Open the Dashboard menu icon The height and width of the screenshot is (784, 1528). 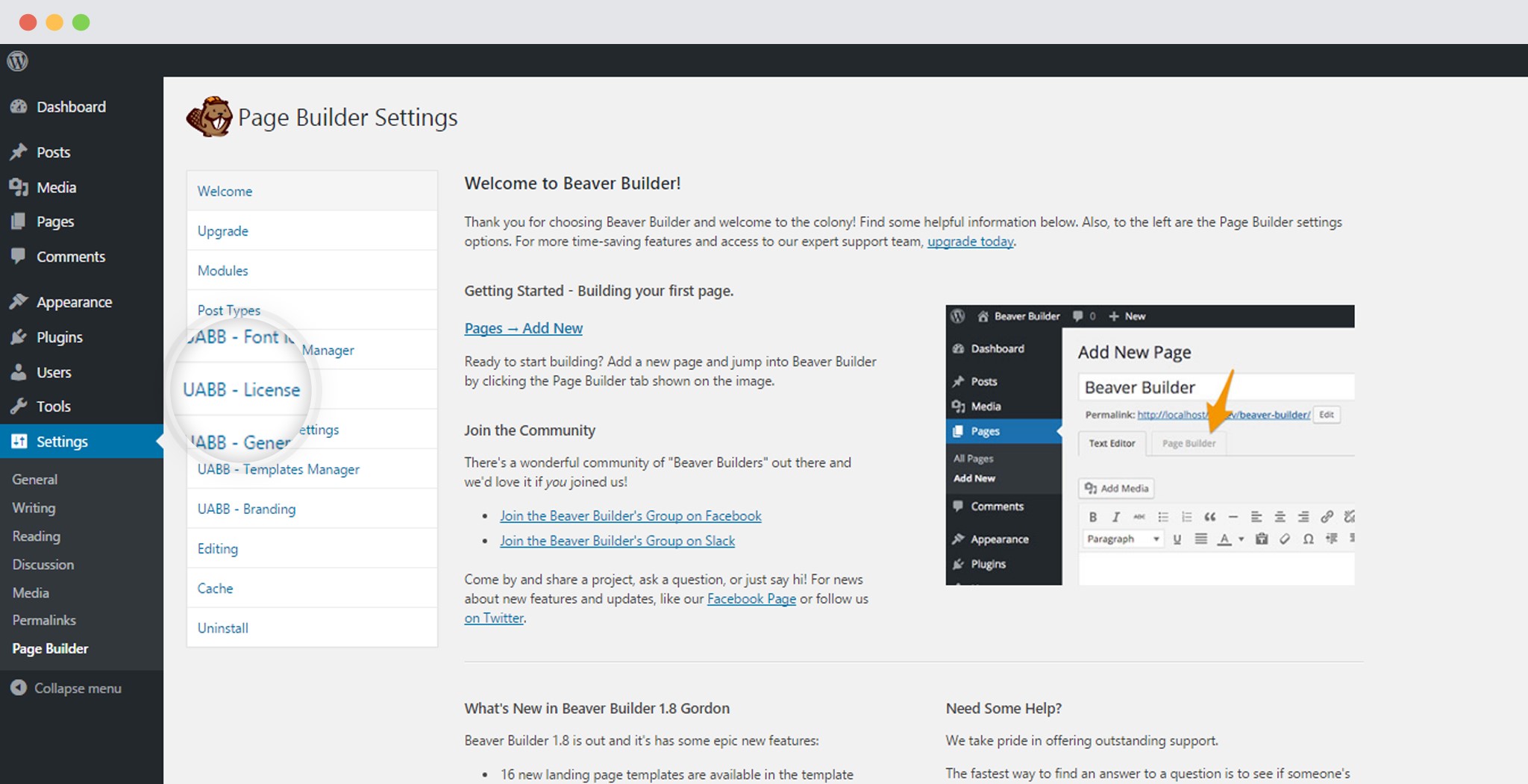pyautogui.click(x=19, y=107)
